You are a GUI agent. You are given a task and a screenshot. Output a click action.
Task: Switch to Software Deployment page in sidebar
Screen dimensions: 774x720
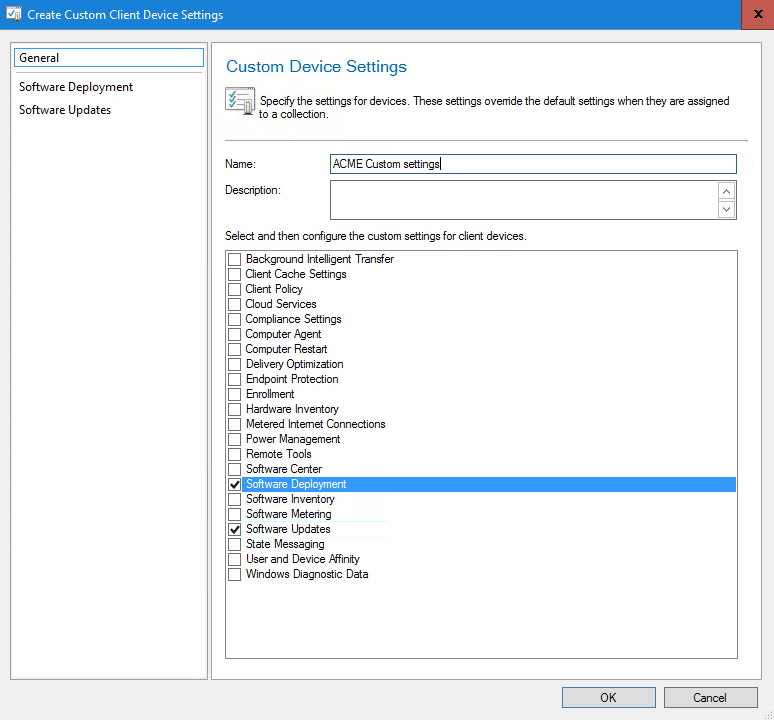point(76,87)
